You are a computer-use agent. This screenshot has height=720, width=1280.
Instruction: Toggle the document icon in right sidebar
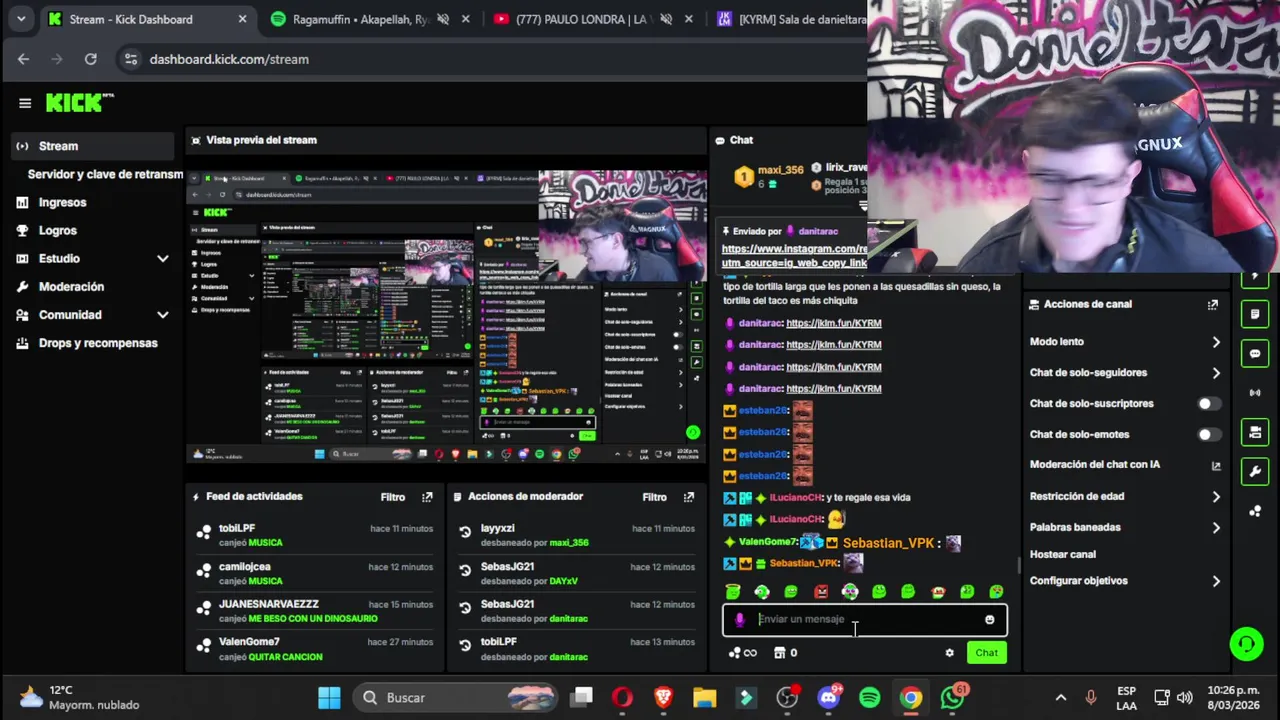tap(1255, 314)
